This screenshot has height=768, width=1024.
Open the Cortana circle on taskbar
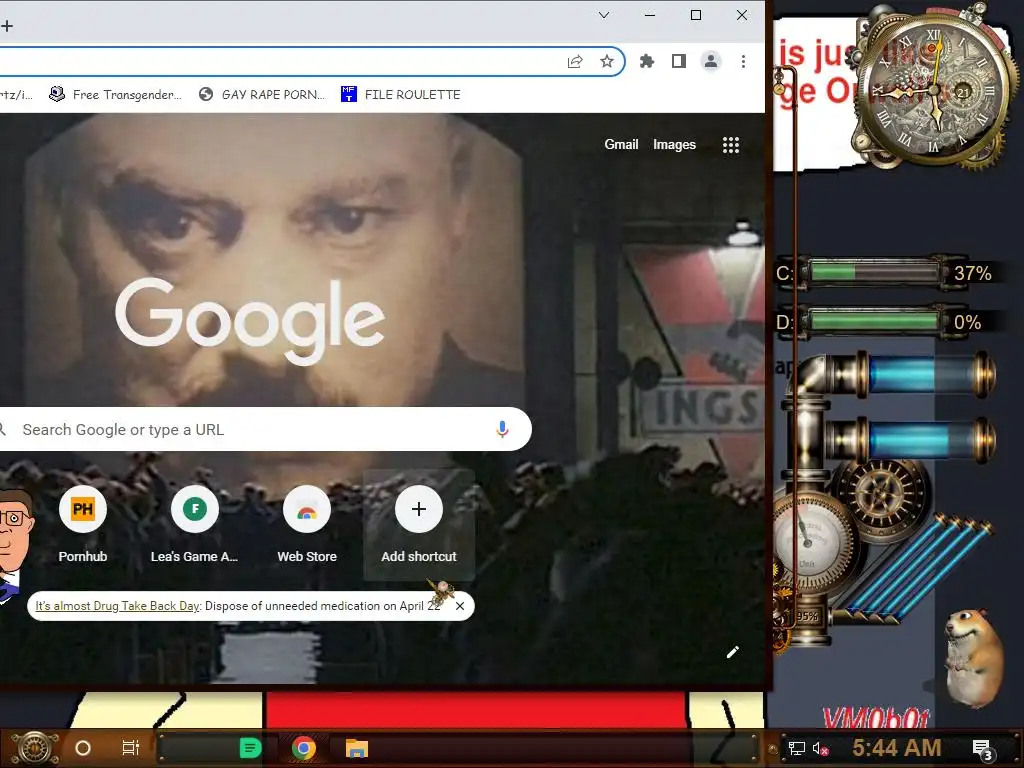tap(83, 748)
